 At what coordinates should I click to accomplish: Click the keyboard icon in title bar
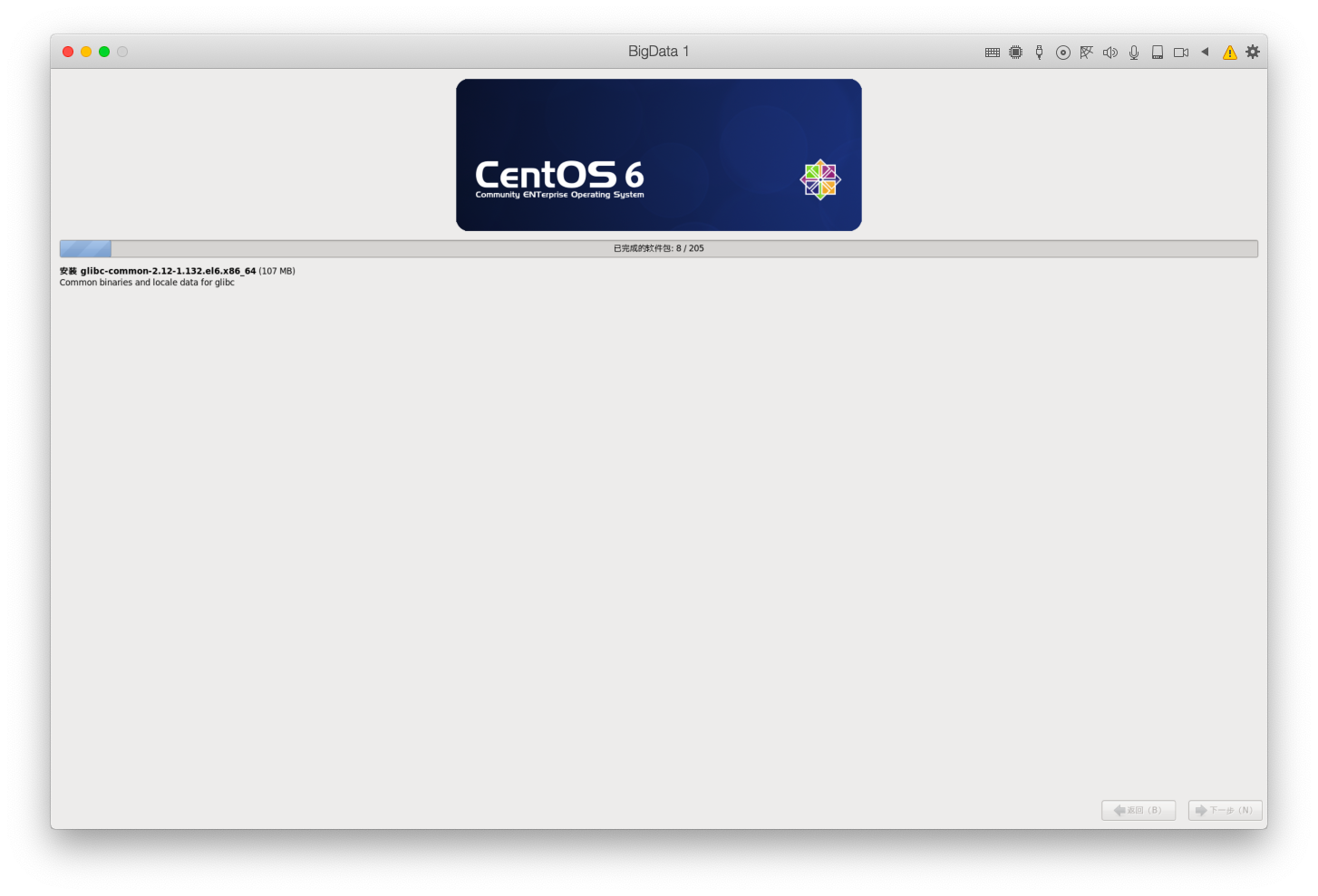tap(993, 53)
